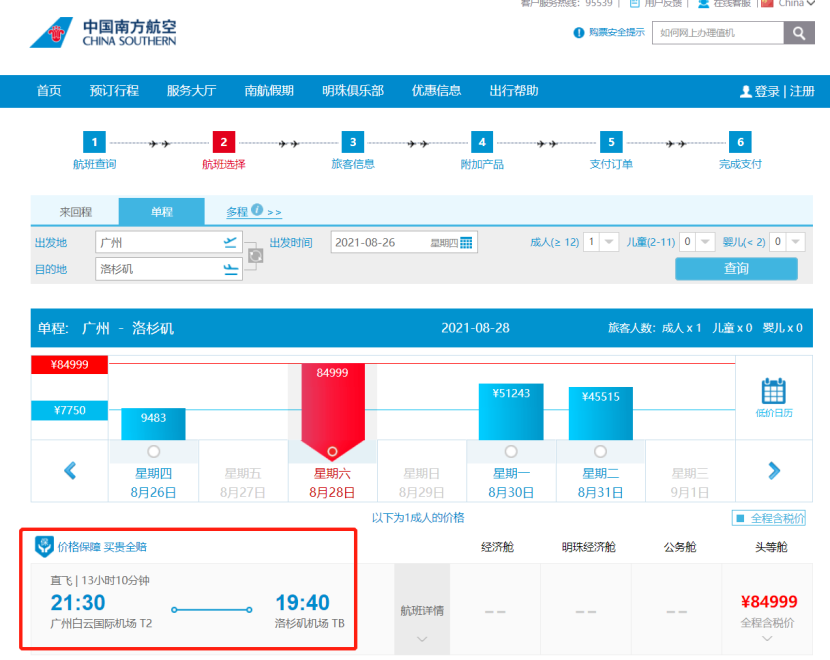830x660 pixels.
Task: Go to next dates with right arrow
Action: tap(774, 470)
